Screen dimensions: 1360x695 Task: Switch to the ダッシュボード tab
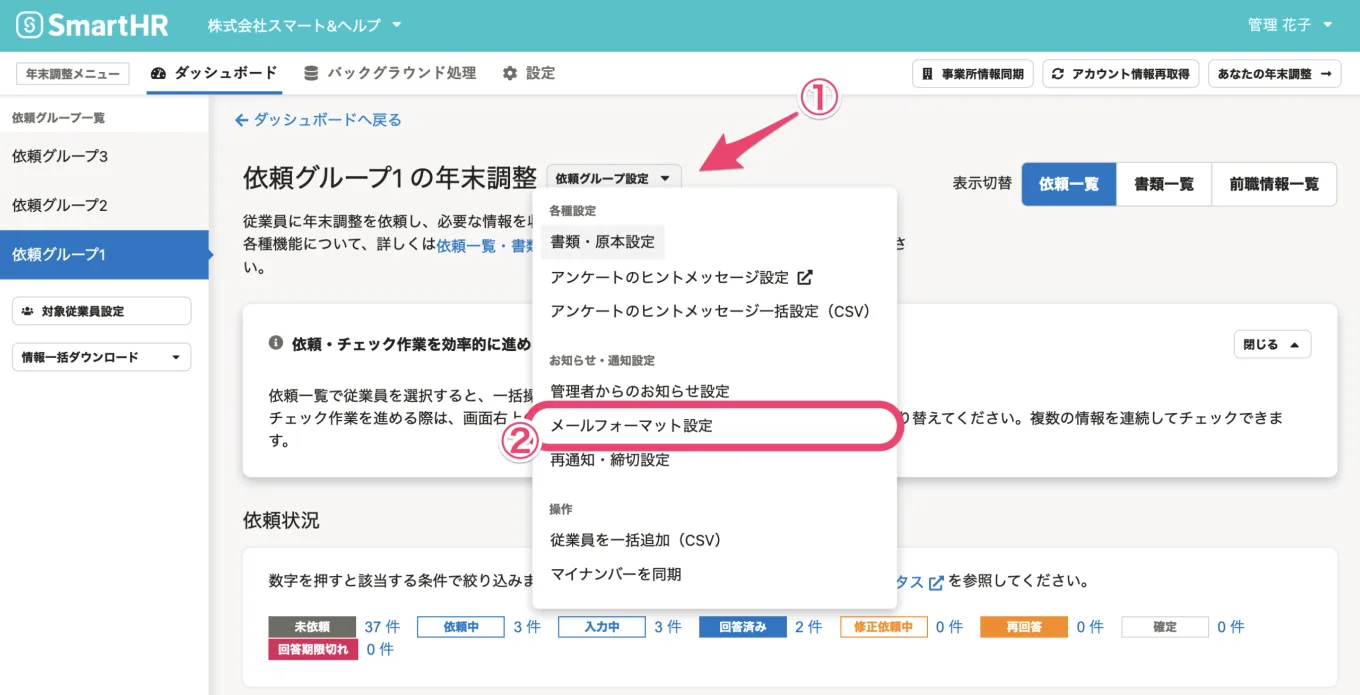[x=214, y=73]
